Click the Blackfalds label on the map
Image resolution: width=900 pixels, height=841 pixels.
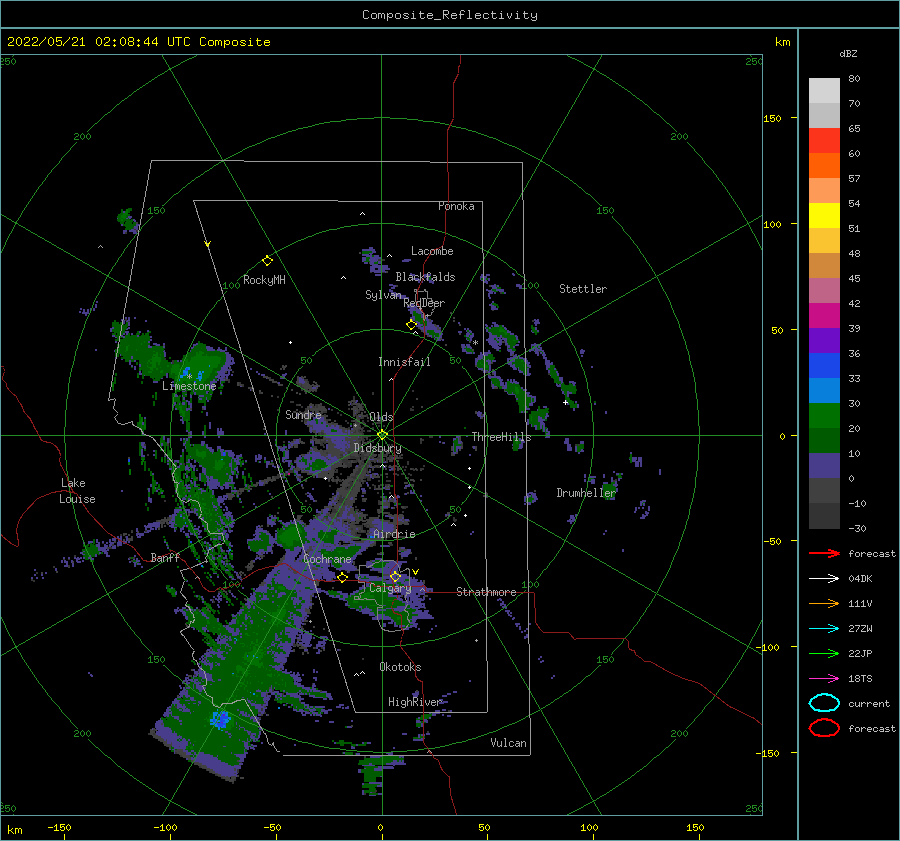pos(425,277)
